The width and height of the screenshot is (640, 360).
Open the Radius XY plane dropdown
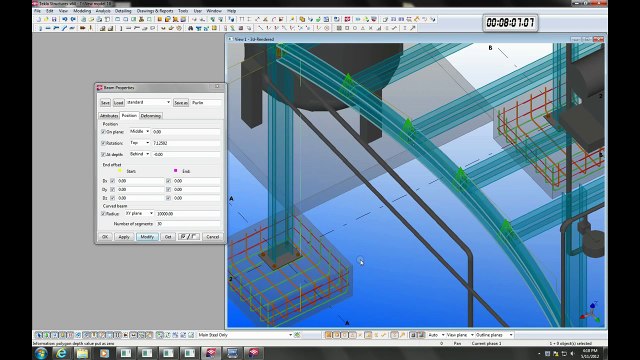(x=151, y=213)
